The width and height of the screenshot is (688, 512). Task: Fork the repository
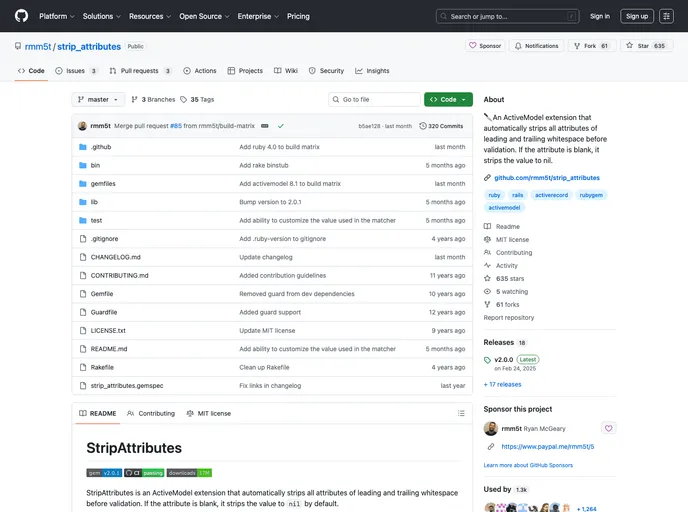(592, 46)
